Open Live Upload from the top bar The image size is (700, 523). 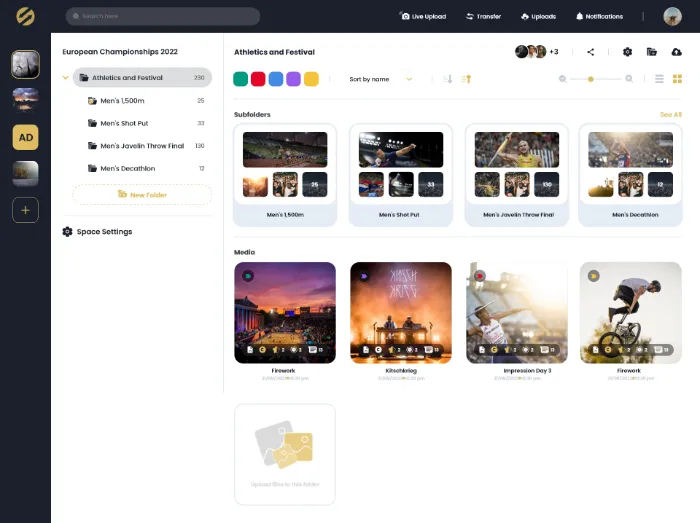(x=425, y=16)
